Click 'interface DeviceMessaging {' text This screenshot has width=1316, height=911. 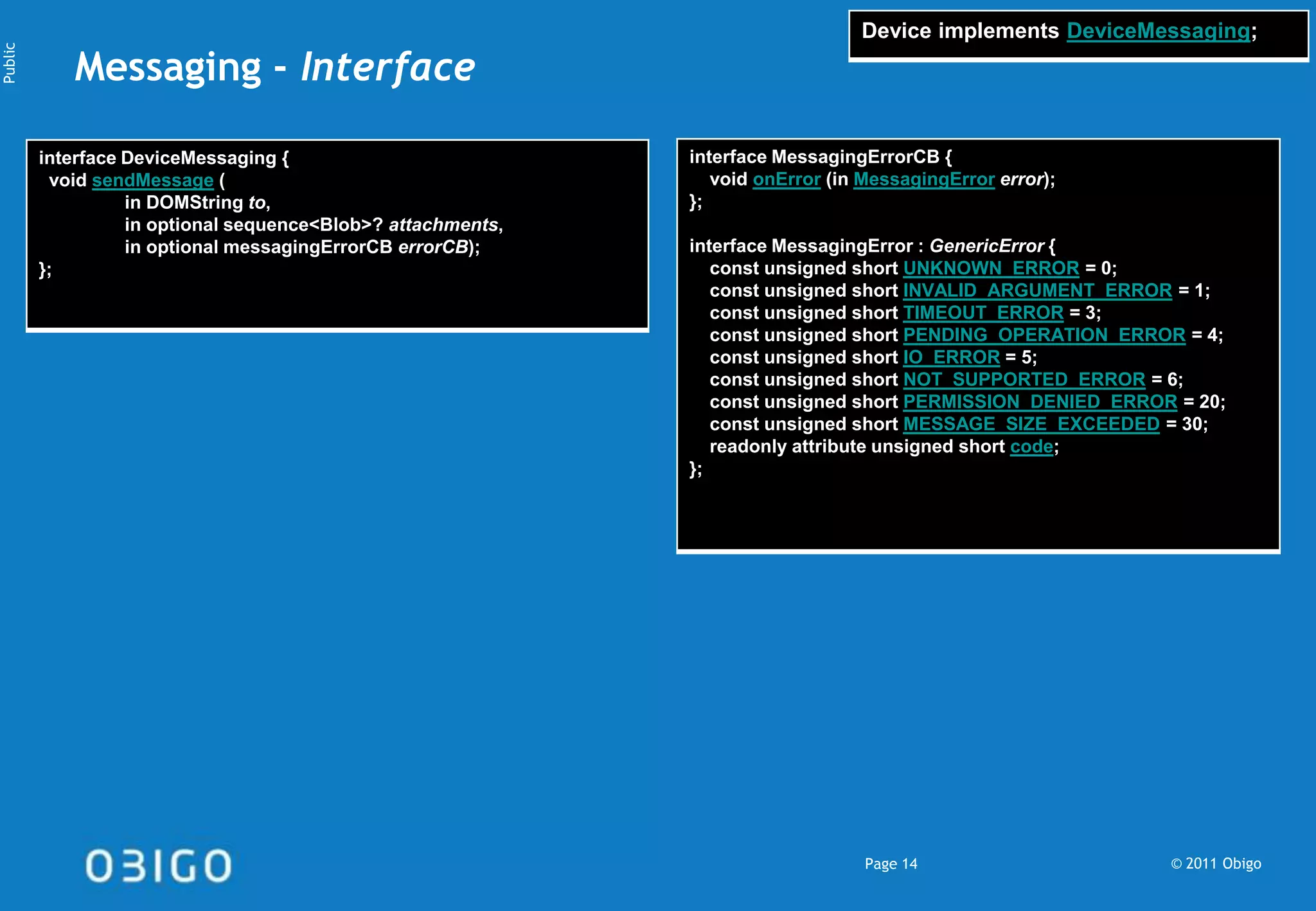tap(164, 158)
